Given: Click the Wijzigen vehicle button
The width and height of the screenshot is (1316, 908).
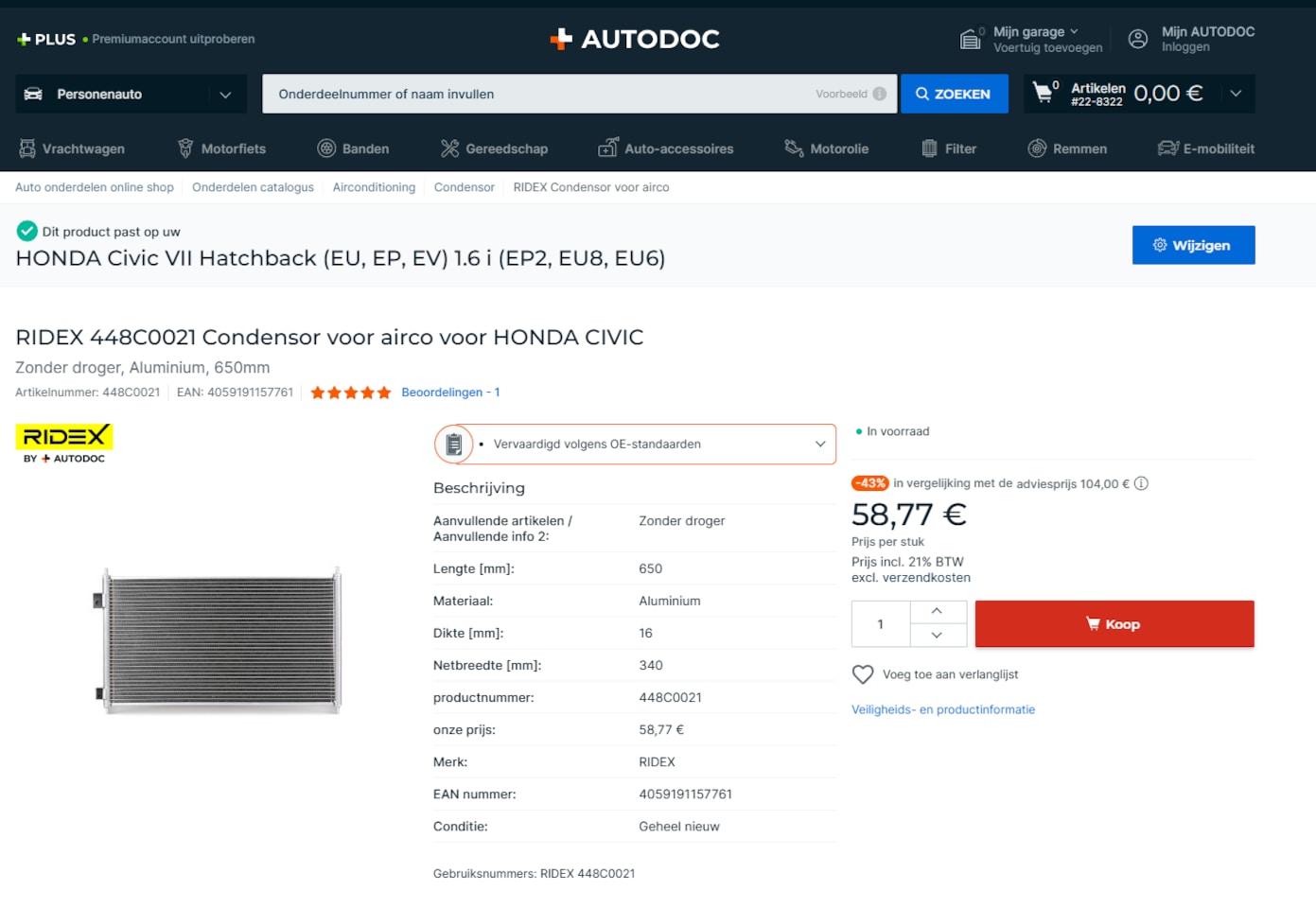Looking at the screenshot, I should [x=1192, y=245].
